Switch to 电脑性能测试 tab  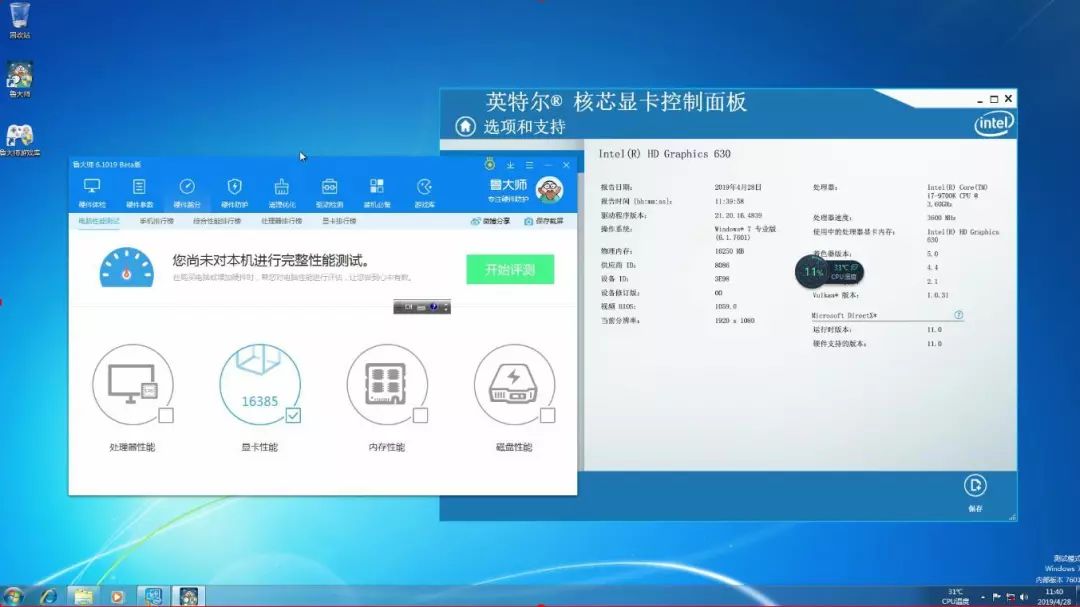[98, 221]
